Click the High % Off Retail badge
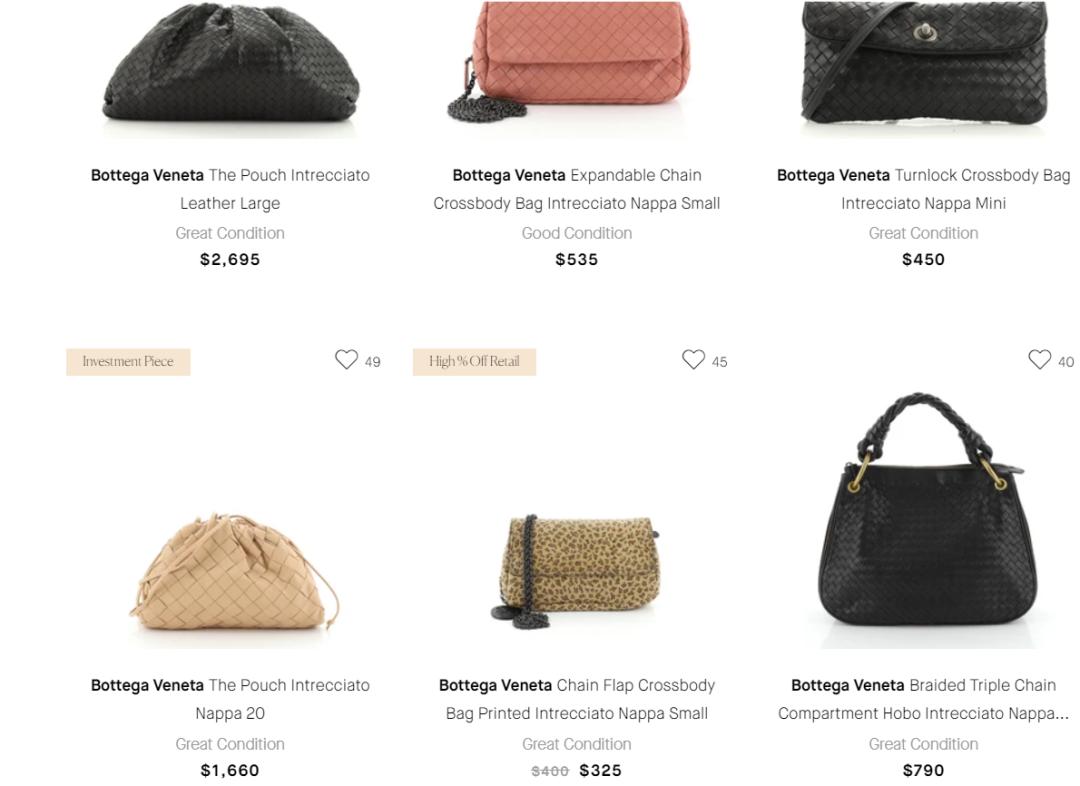 pyautogui.click(x=474, y=362)
